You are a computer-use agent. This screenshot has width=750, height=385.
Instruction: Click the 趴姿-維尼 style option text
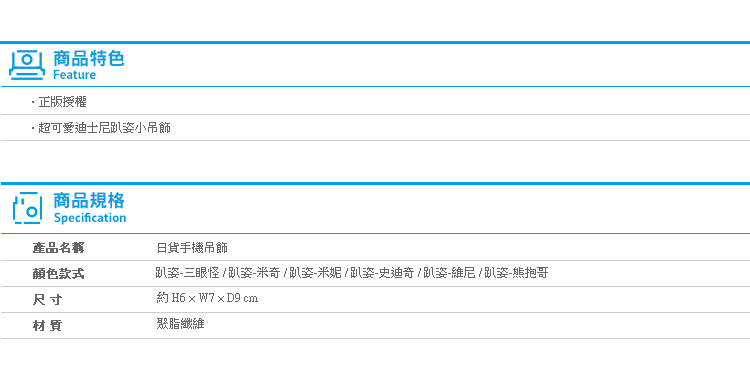(x=449, y=273)
